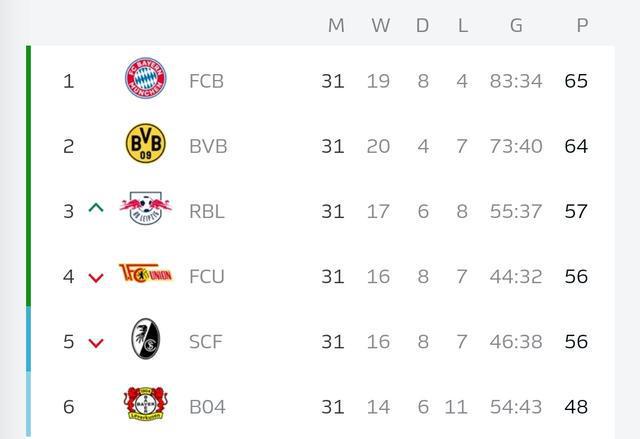Open the FCB team link
Image resolution: width=640 pixels, height=439 pixels.
pyautogui.click(x=206, y=81)
